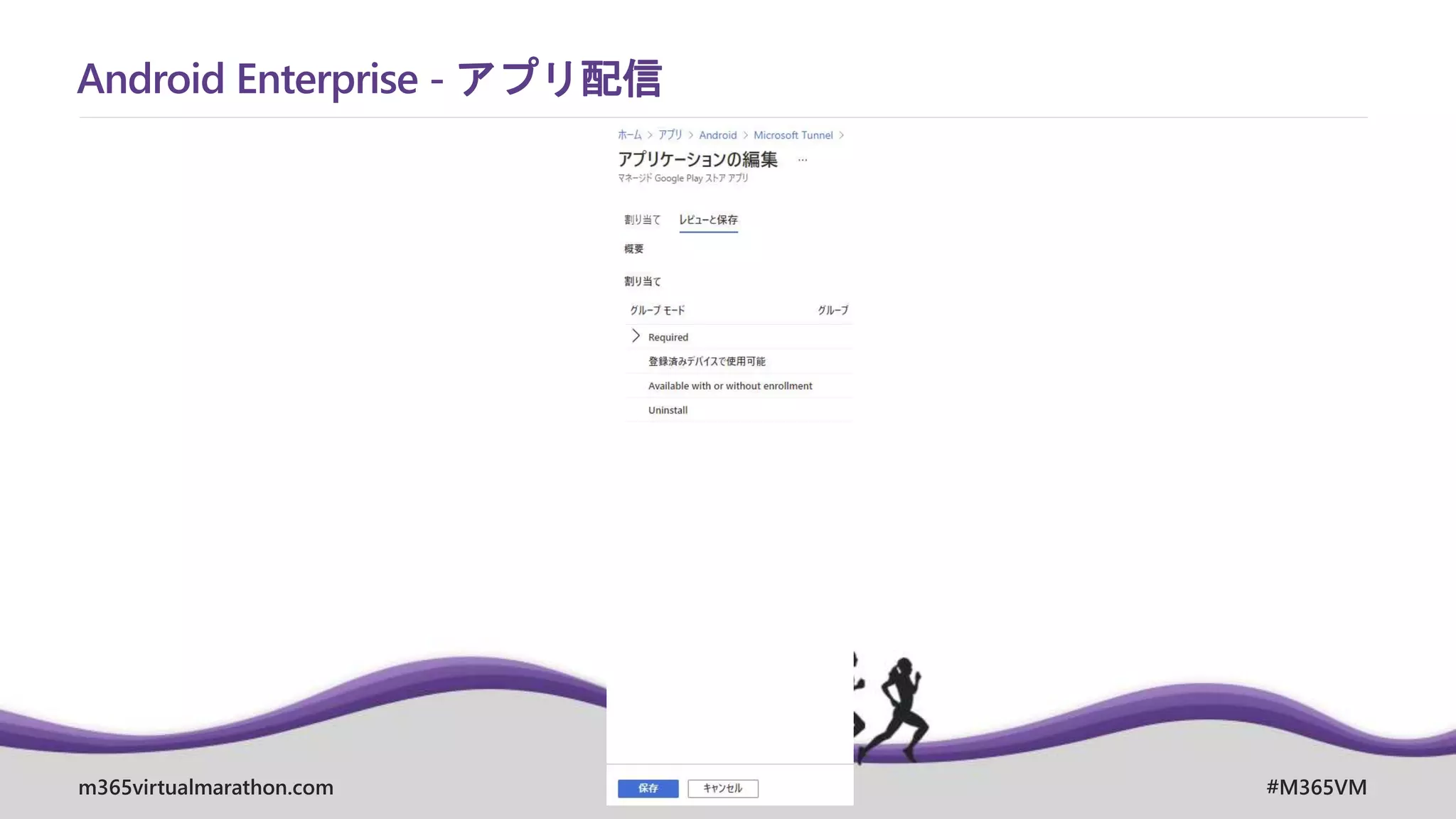Image resolution: width=1456 pixels, height=819 pixels.
Task: Go to the Android breadcrumb
Action: point(717,135)
